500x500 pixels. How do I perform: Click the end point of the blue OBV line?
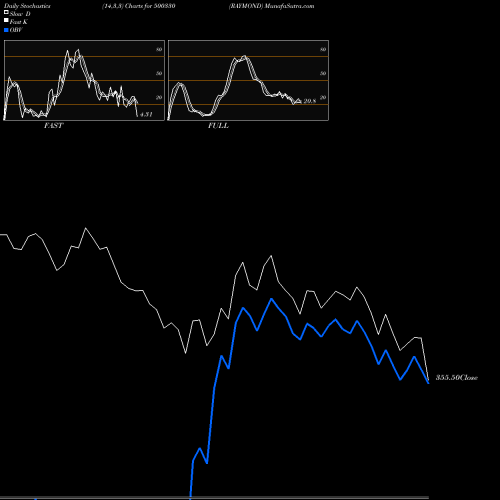[x=428, y=383]
